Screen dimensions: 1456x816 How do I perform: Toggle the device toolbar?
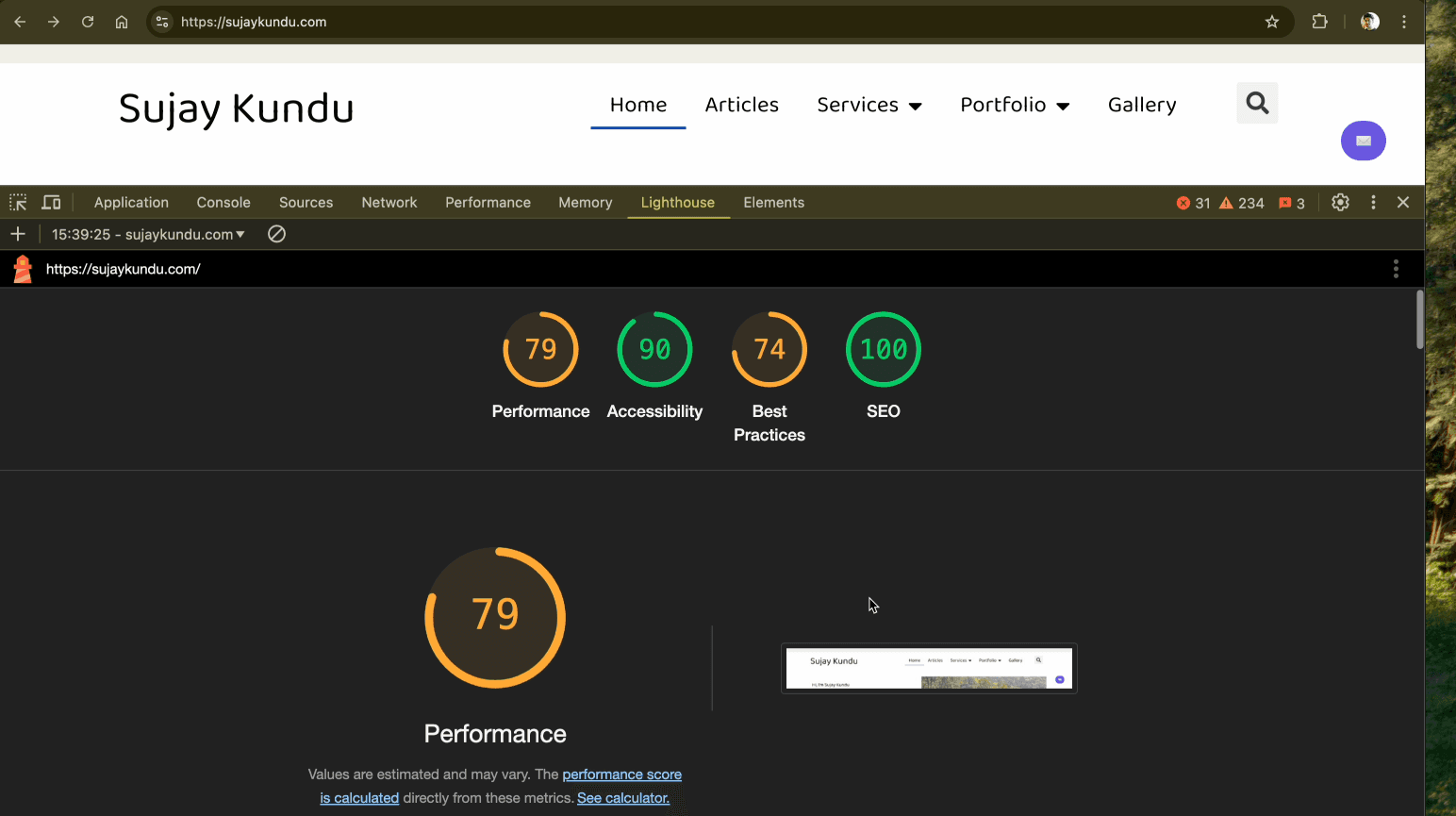51,202
